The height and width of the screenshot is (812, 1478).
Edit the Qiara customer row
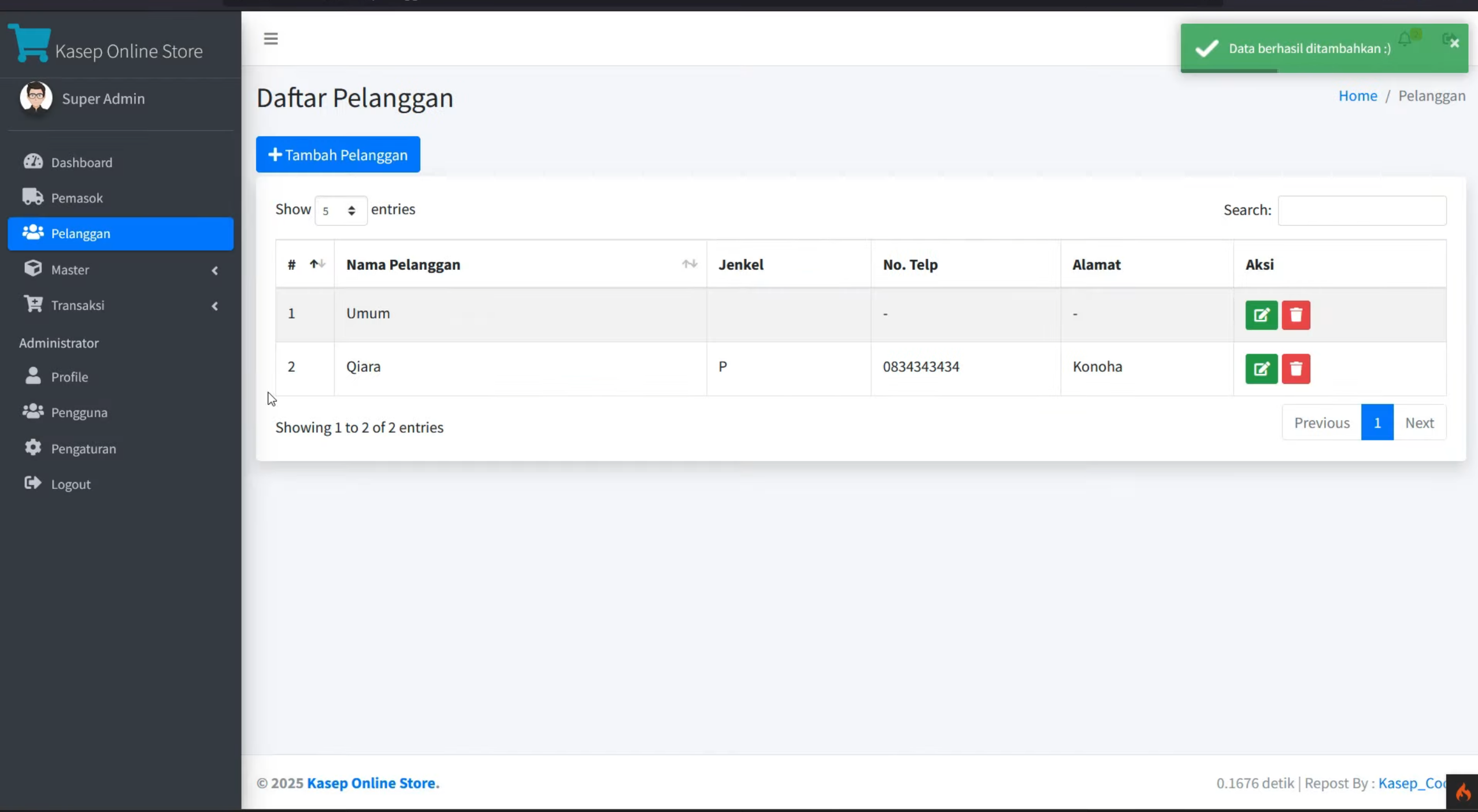click(1261, 369)
